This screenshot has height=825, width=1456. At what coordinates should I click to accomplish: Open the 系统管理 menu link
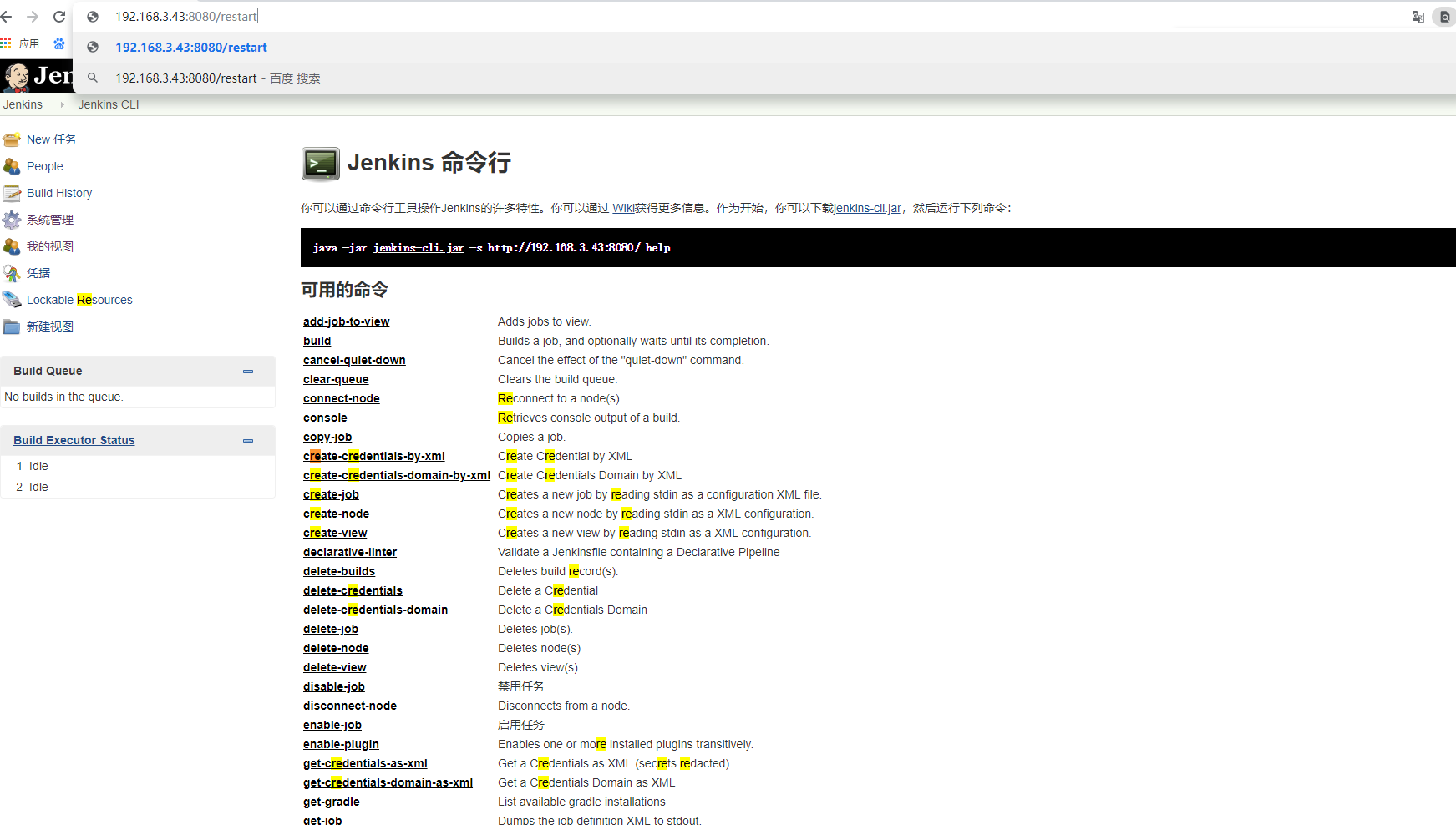[x=50, y=220]
